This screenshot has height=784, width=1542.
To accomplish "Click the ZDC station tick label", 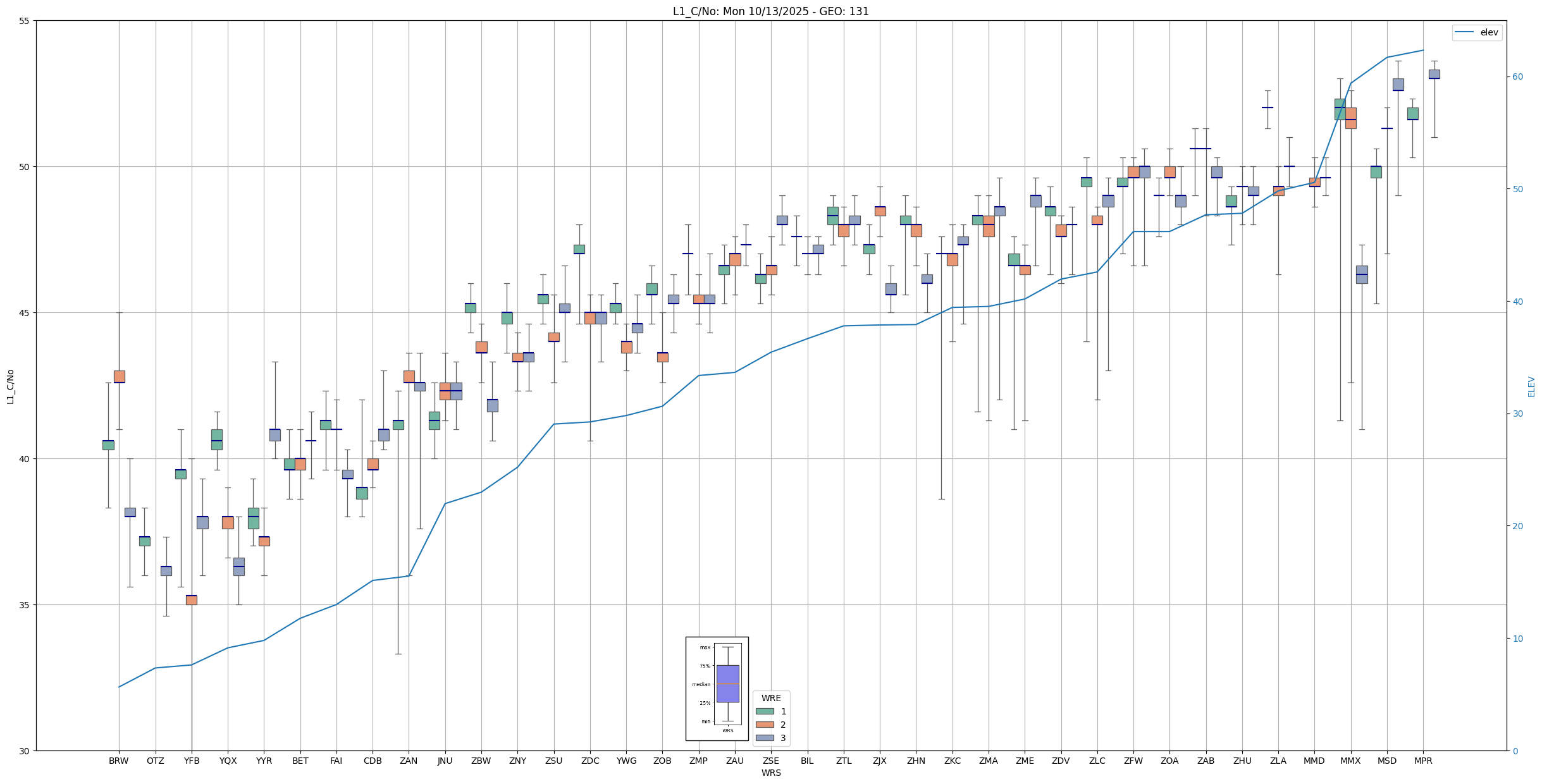I will pos(590,761).
